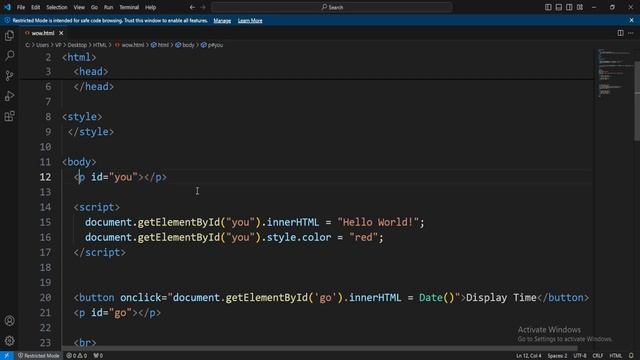Open editor More Actions ellipsis

(x=631, y=33)
